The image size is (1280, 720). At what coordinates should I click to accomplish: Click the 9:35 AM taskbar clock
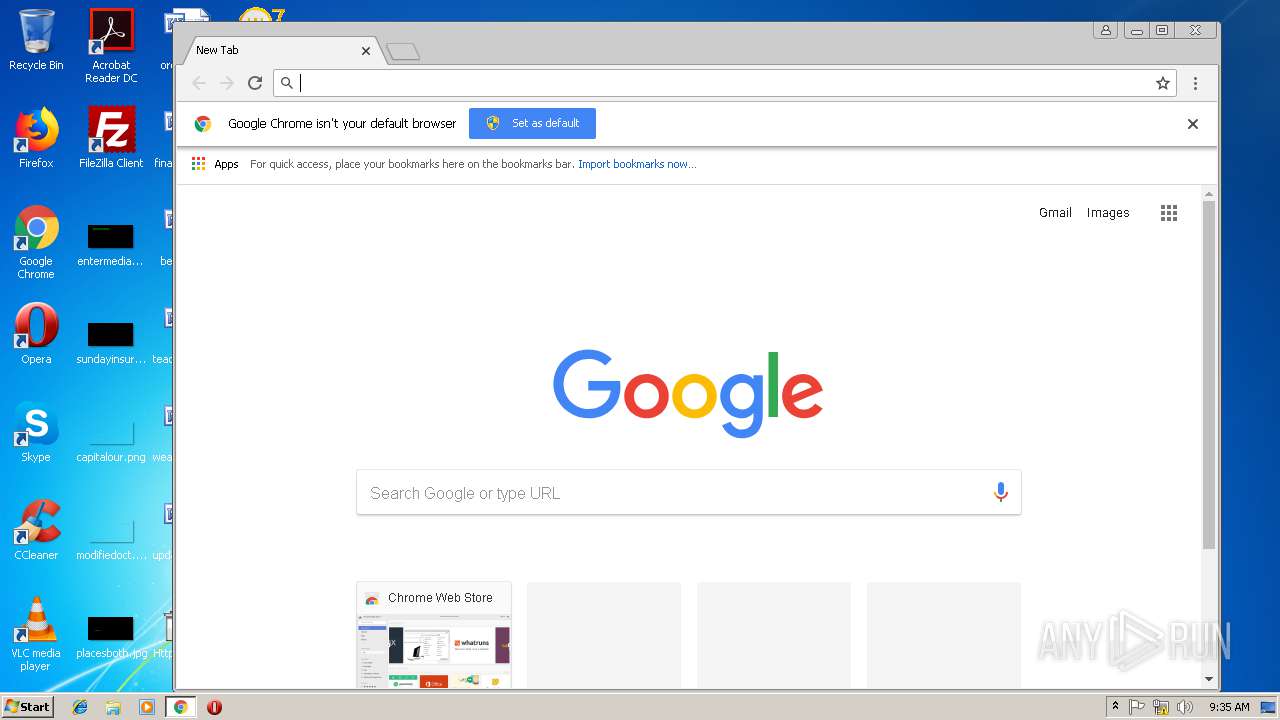tap(1229, 707)
